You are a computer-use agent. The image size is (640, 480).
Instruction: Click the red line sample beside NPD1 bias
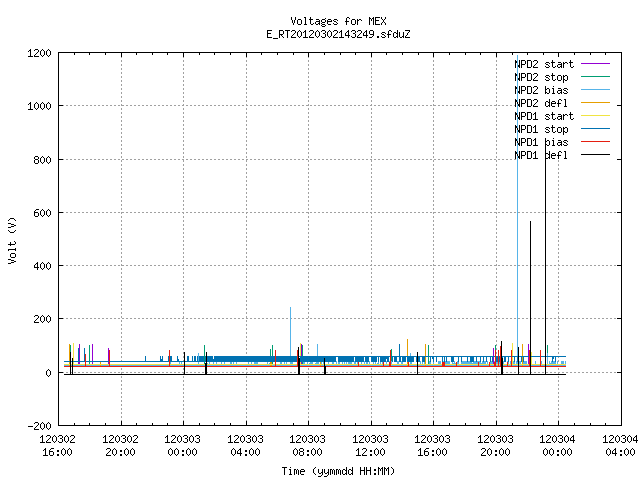(x=595, y=142)
